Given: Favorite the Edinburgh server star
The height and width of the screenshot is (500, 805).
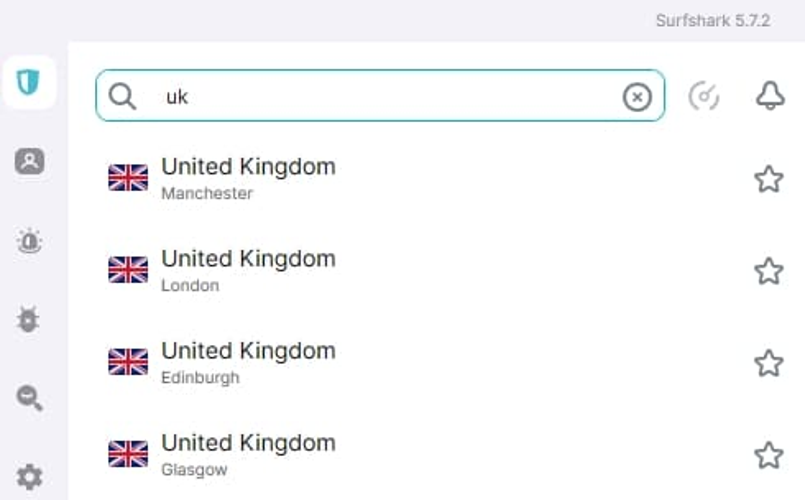Looking at the screenshot, I should [x=768, y=363].
